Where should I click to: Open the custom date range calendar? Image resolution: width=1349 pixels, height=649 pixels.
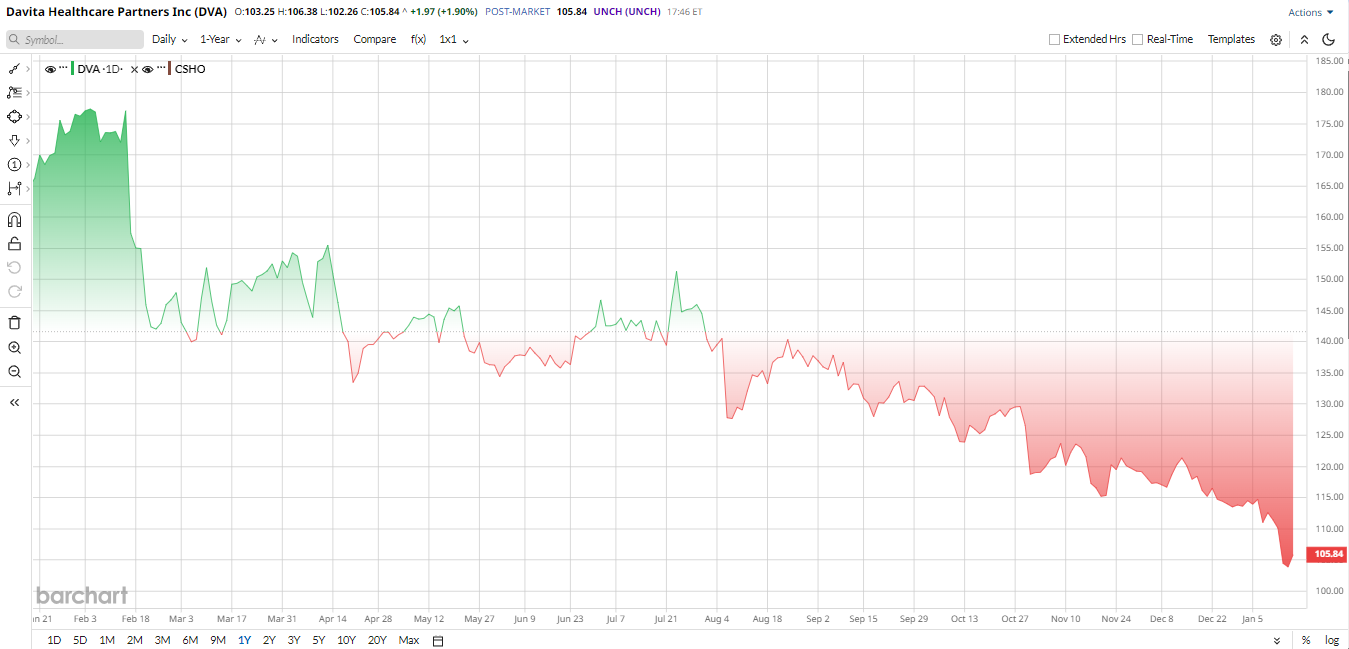click(x=438, y=640)
